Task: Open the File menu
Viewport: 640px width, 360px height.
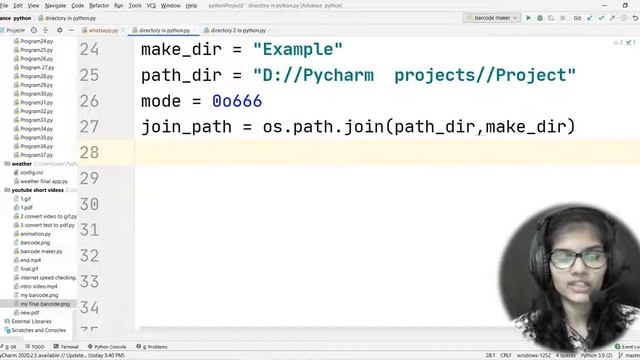Action: (4, 6)
